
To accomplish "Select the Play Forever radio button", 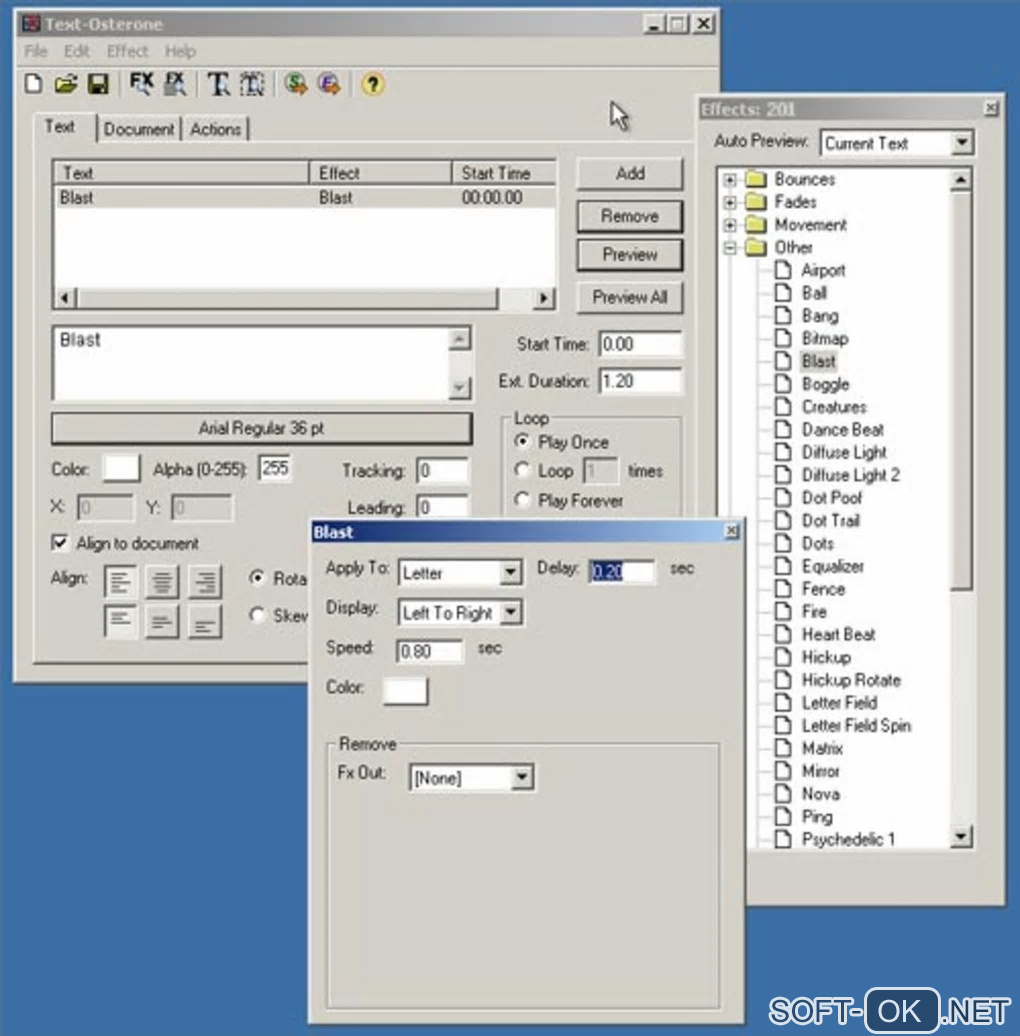I will [x=522, y=500].
